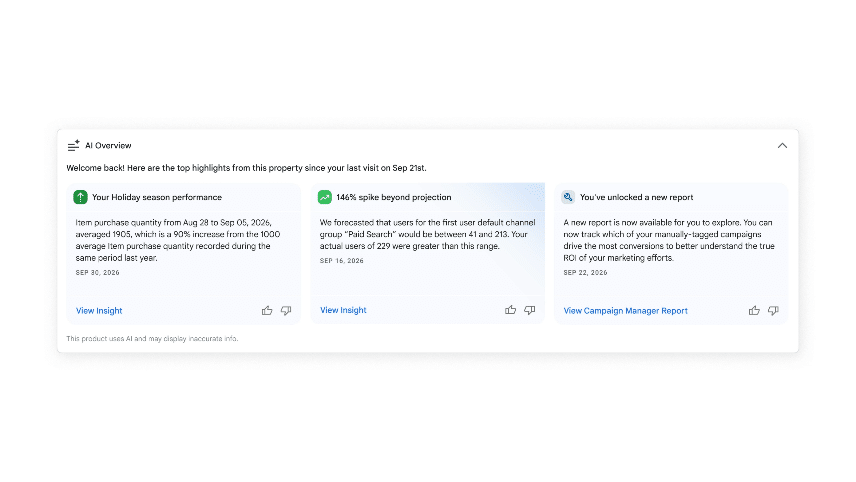Image resolution: width=856 pixels, height=482 pixels.
Task: Click the AI Overview heading text
Action: (108, 146)
